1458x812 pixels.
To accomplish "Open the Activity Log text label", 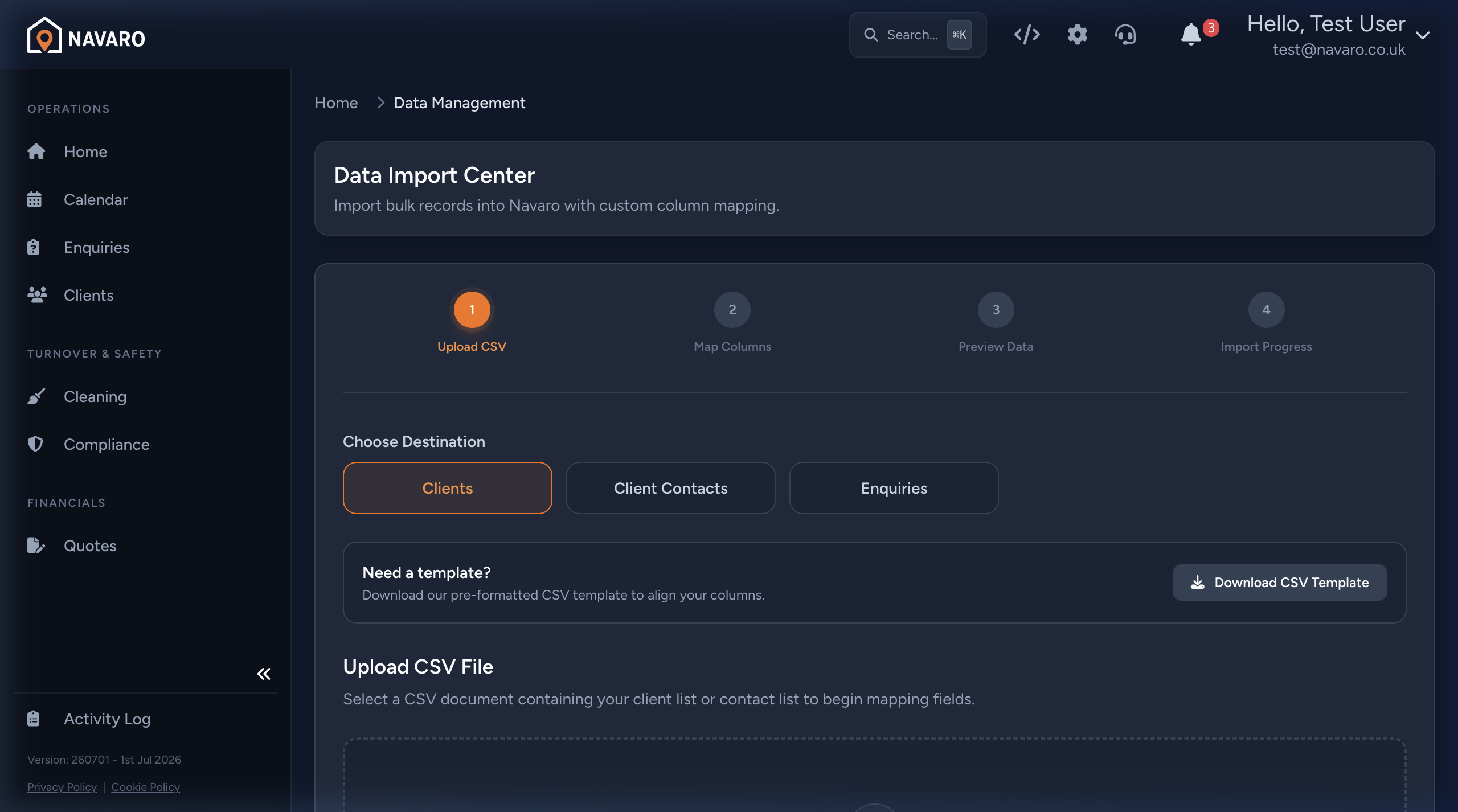I will (107, 719).
